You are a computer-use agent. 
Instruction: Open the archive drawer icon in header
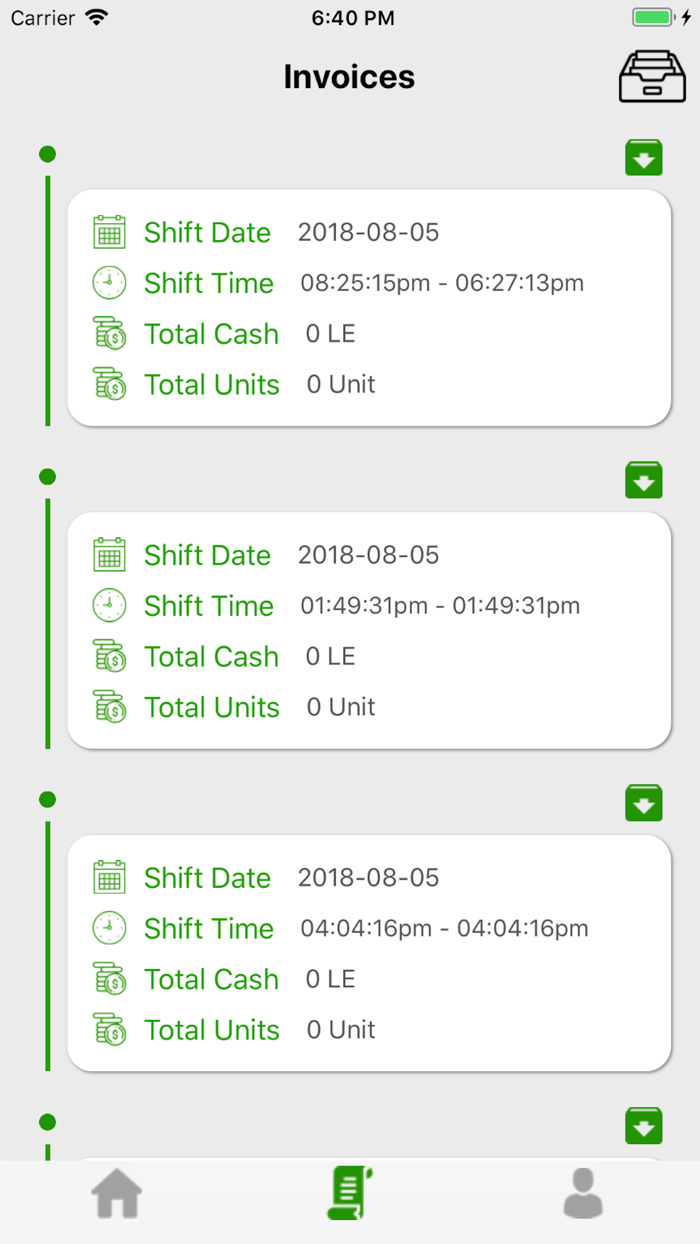click(652, 76)
